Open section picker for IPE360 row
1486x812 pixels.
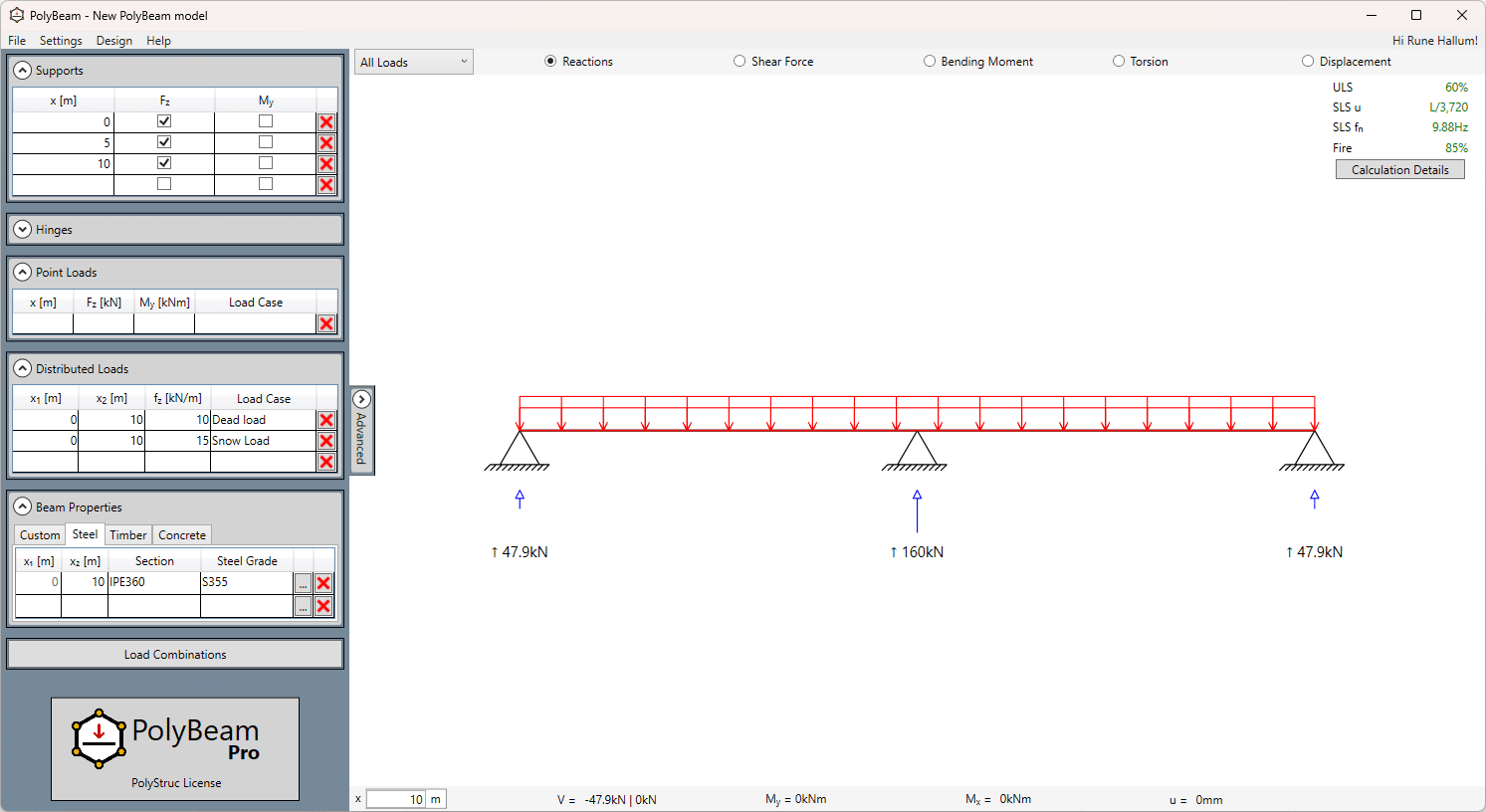[303, 583]
